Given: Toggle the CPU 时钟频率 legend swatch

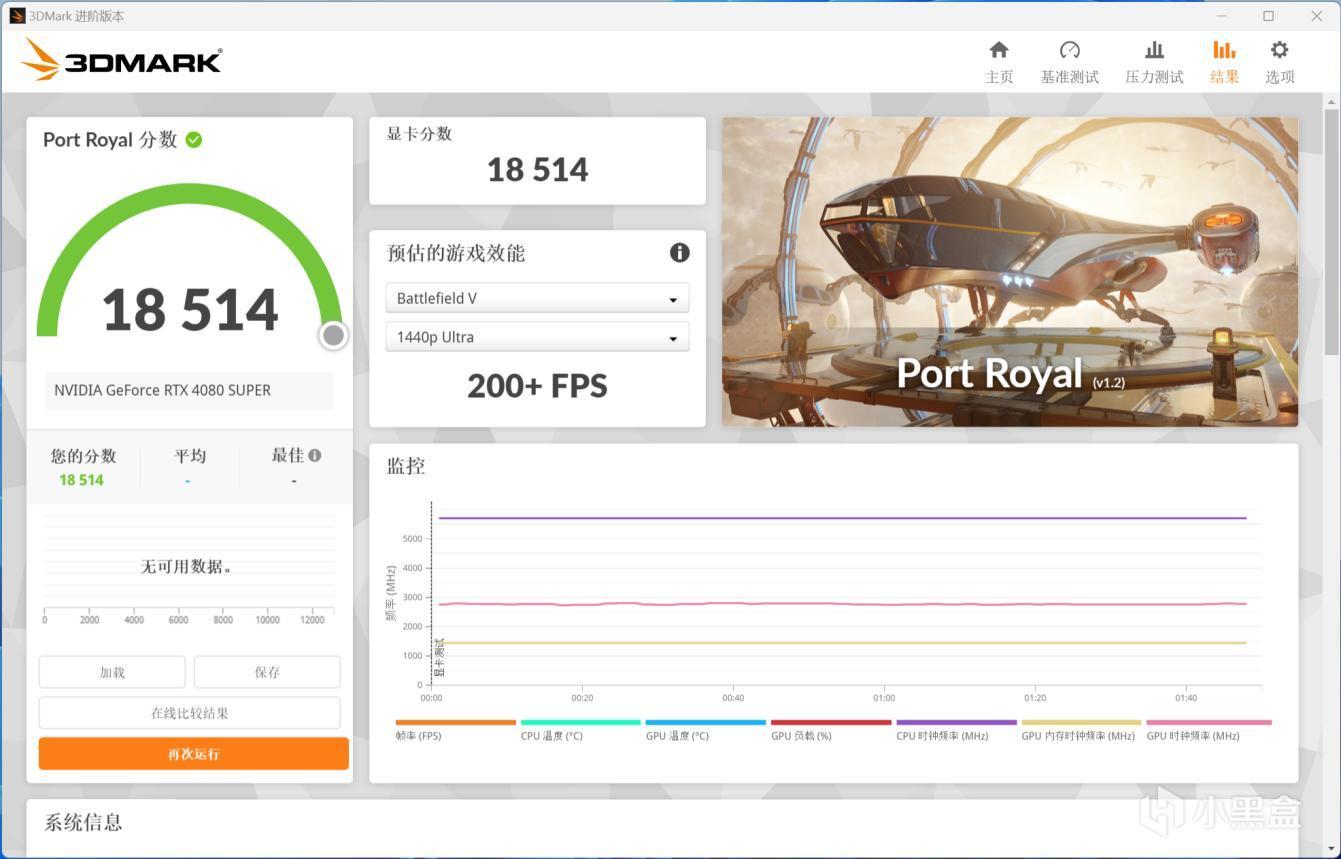Looking at the screenshot, I should click(957, 722).
